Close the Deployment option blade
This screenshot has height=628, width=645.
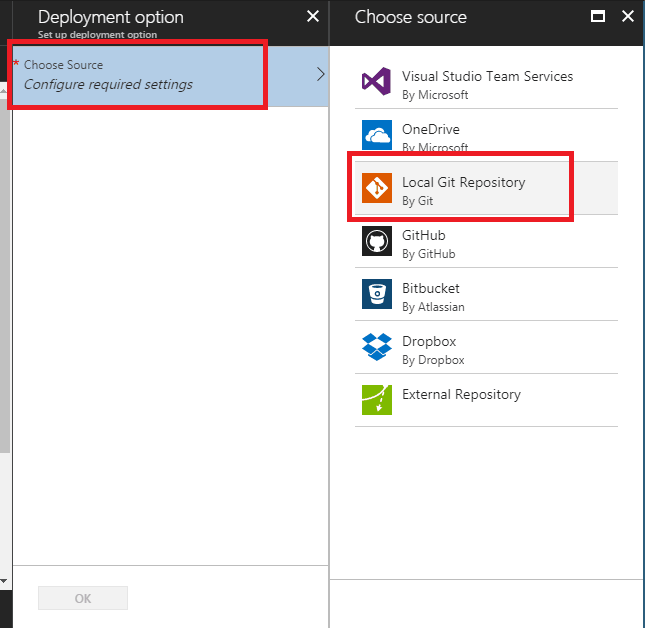(313, 17)
